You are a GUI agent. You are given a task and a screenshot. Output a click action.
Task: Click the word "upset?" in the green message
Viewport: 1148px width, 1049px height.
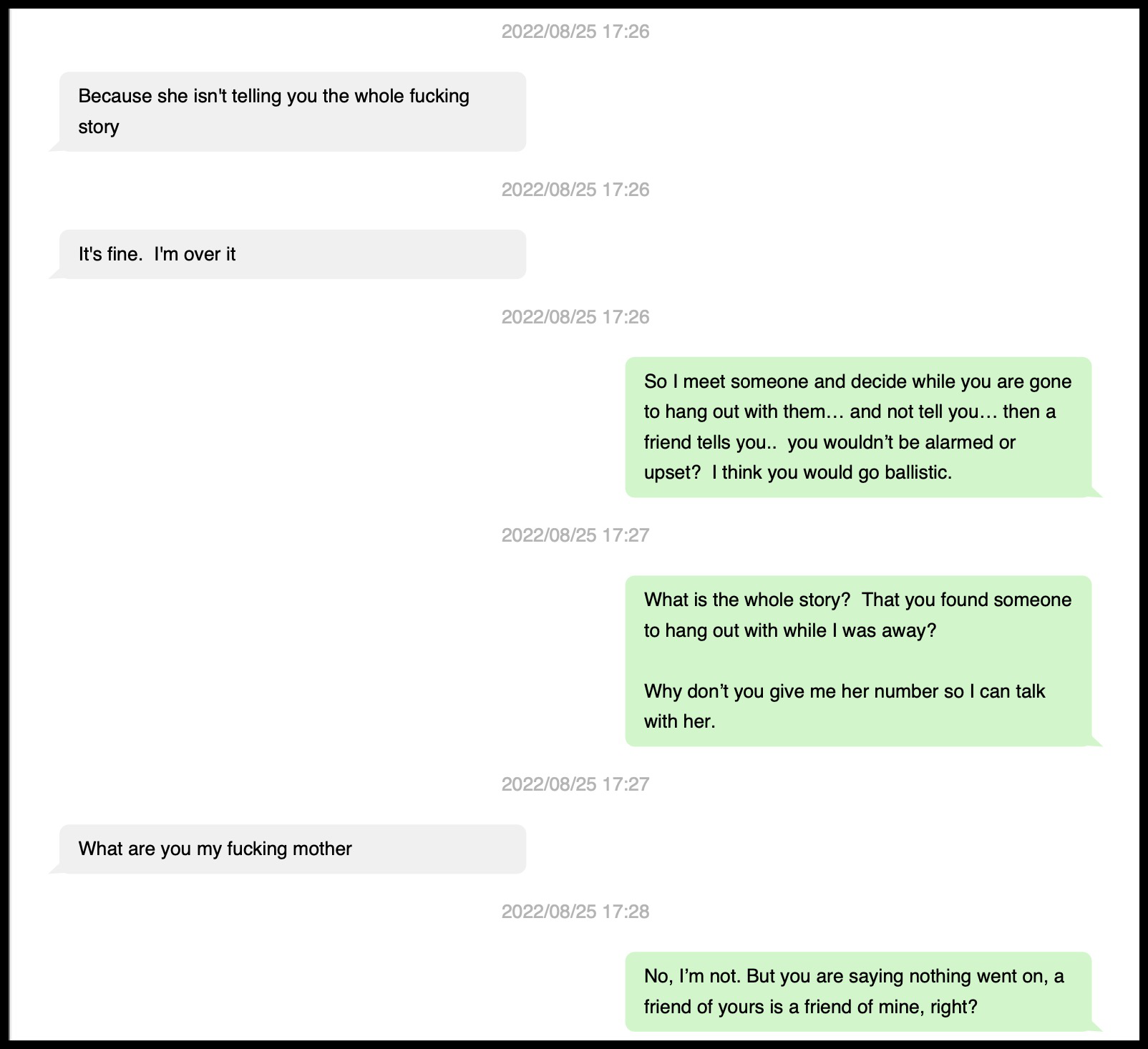(671, 472)
